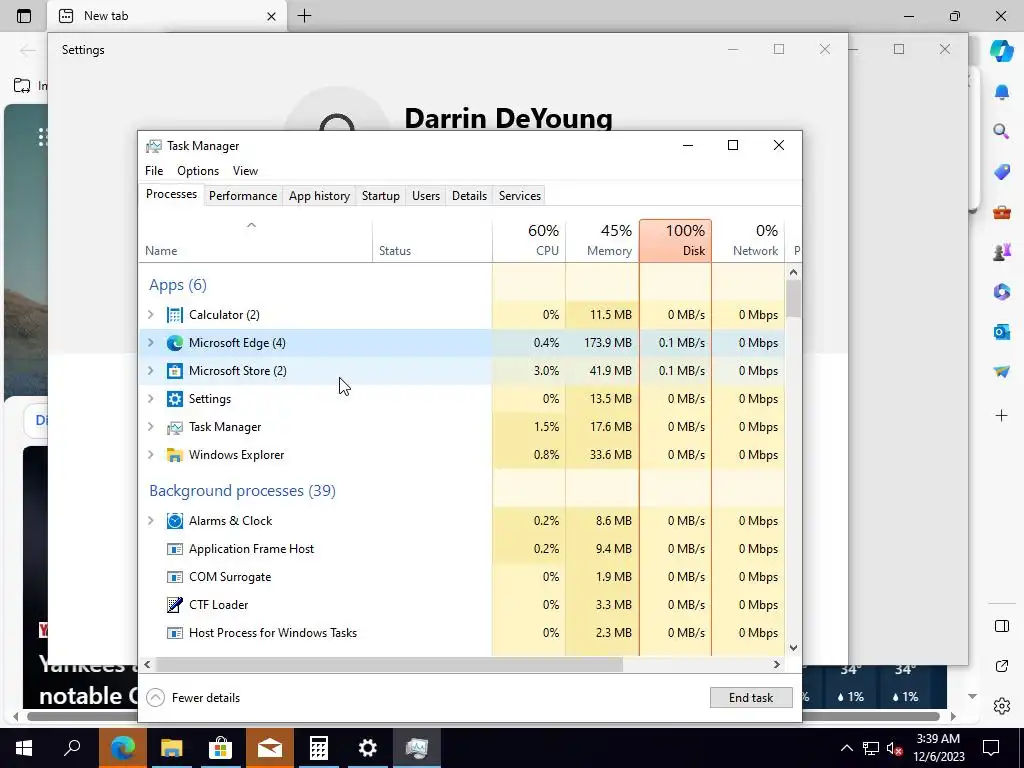Open Mail app from the taskbar
This screenshot has width=1024, height=768.
270,748
